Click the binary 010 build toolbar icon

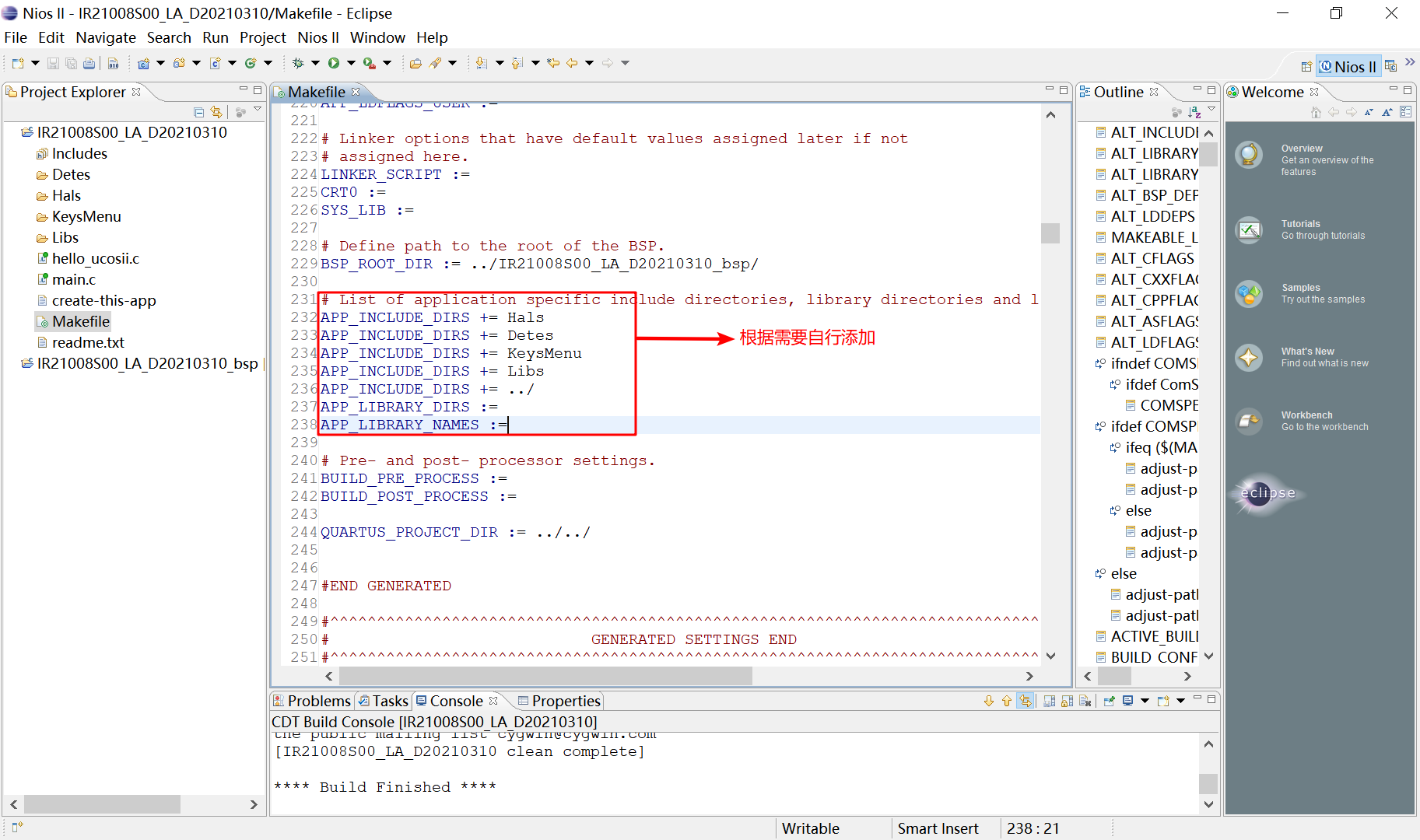click(113, 63)
